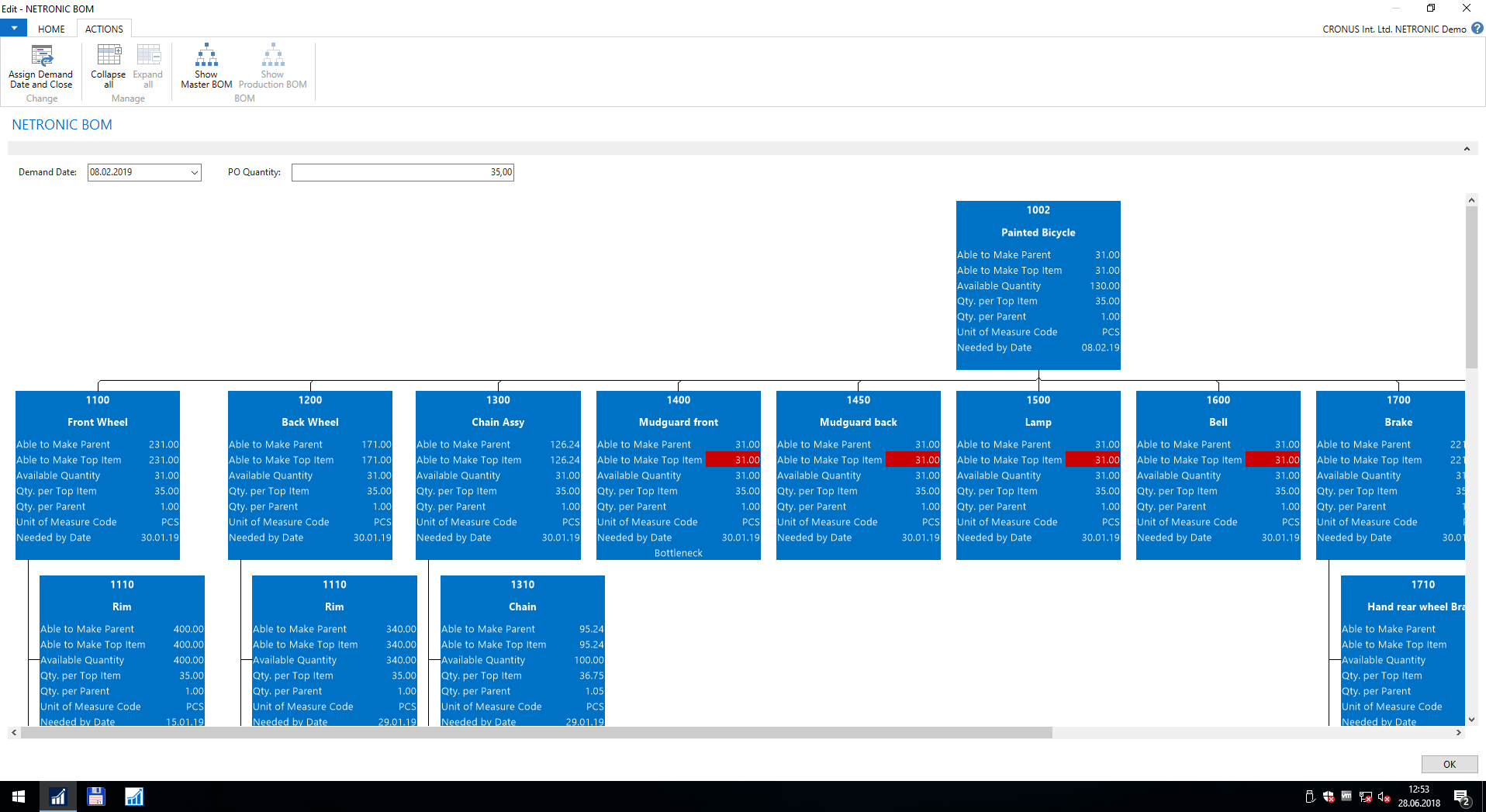Select the 1300 Chain Assy node header
Image resolution: width=1486 pixels, height=812 pixels.
498,411
